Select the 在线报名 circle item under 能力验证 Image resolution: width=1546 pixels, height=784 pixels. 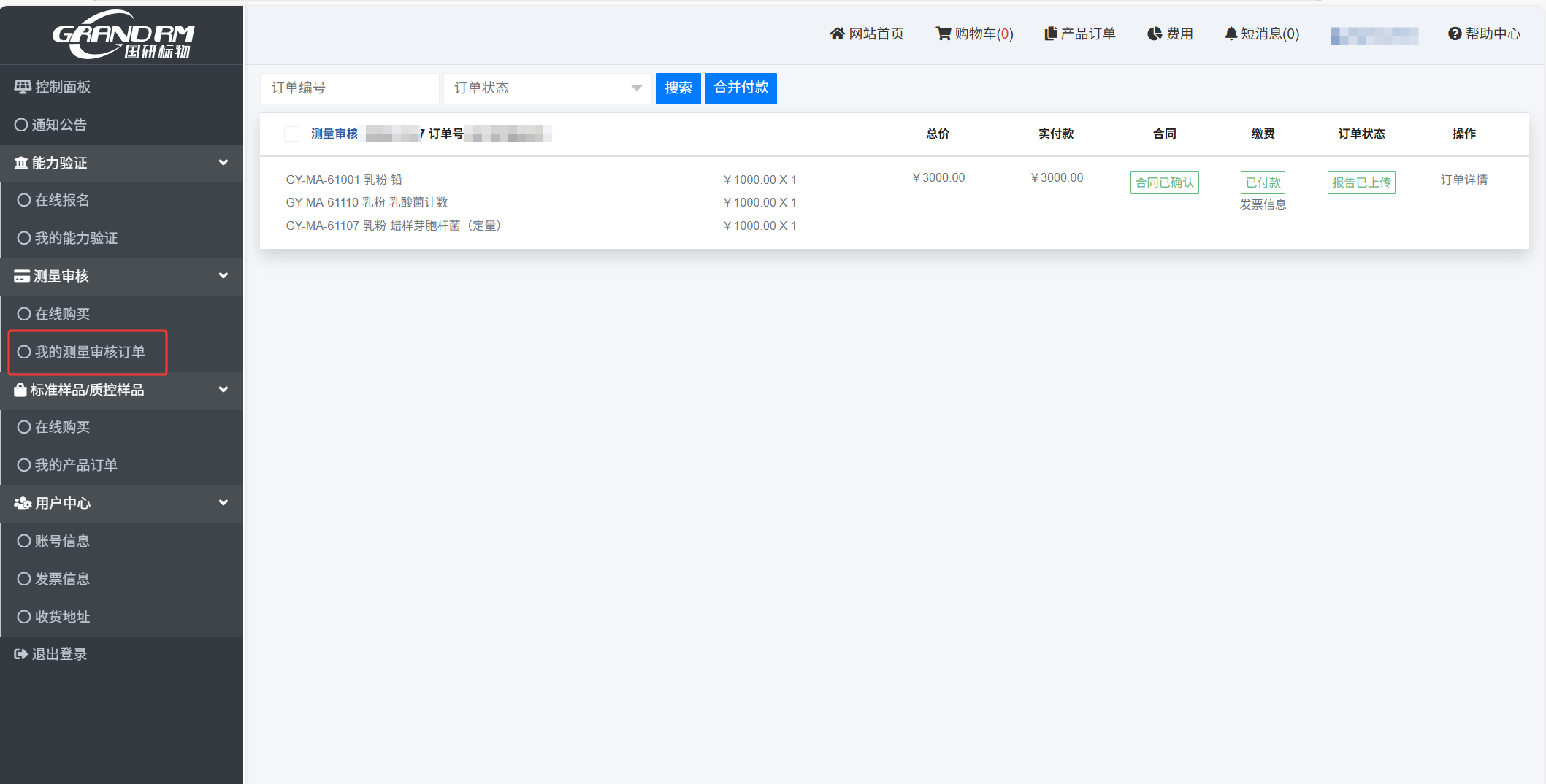click(x=25, y=200)
